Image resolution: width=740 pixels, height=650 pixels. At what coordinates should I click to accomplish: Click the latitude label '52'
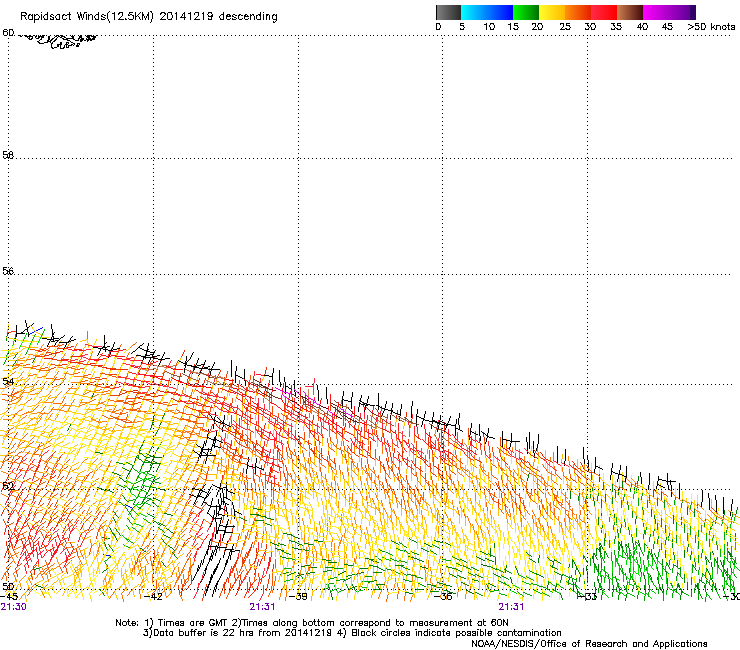(8, 486)
